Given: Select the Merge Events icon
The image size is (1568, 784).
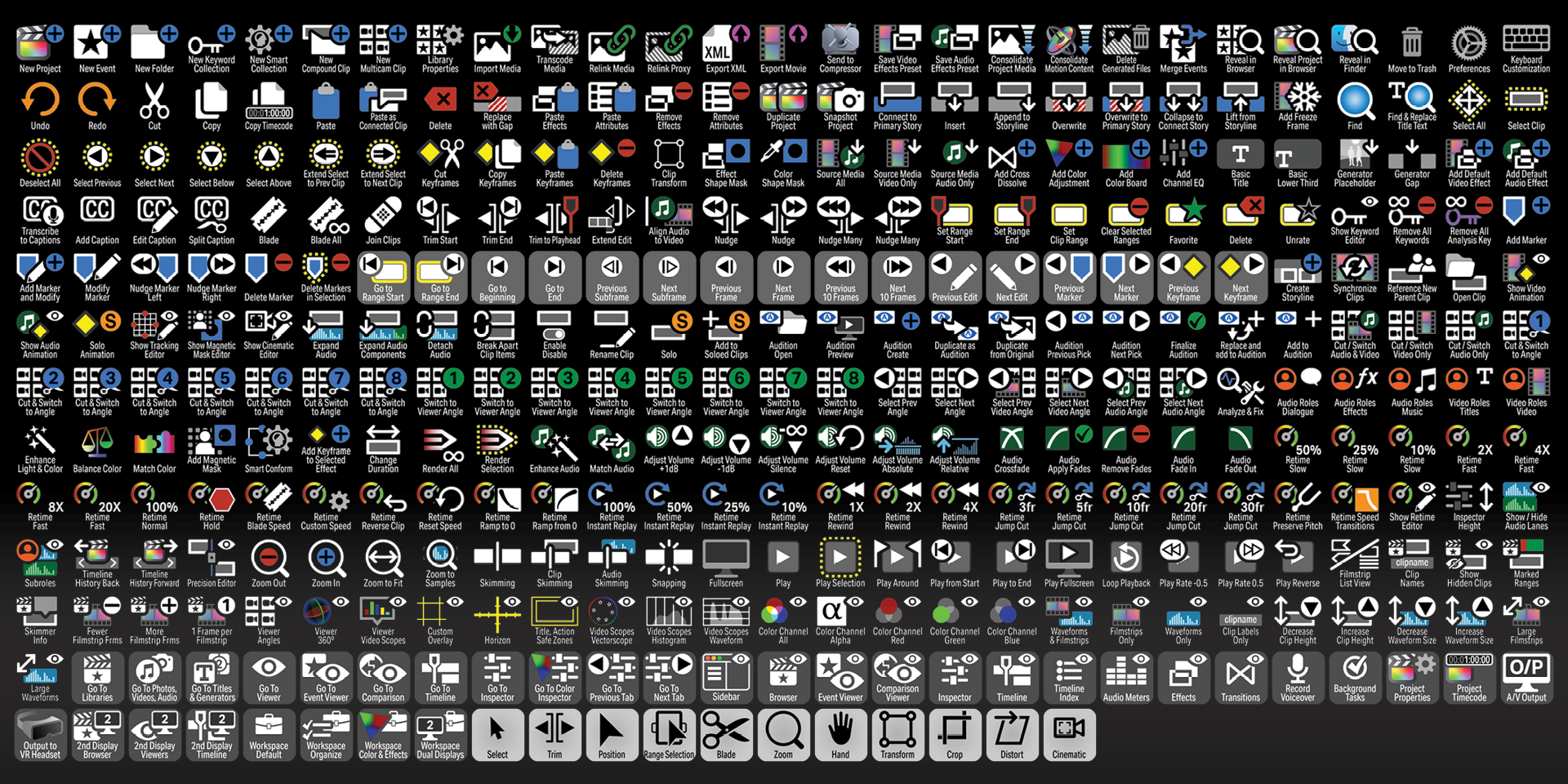Looking at the screenshot, I should (x=1183, y=49).
